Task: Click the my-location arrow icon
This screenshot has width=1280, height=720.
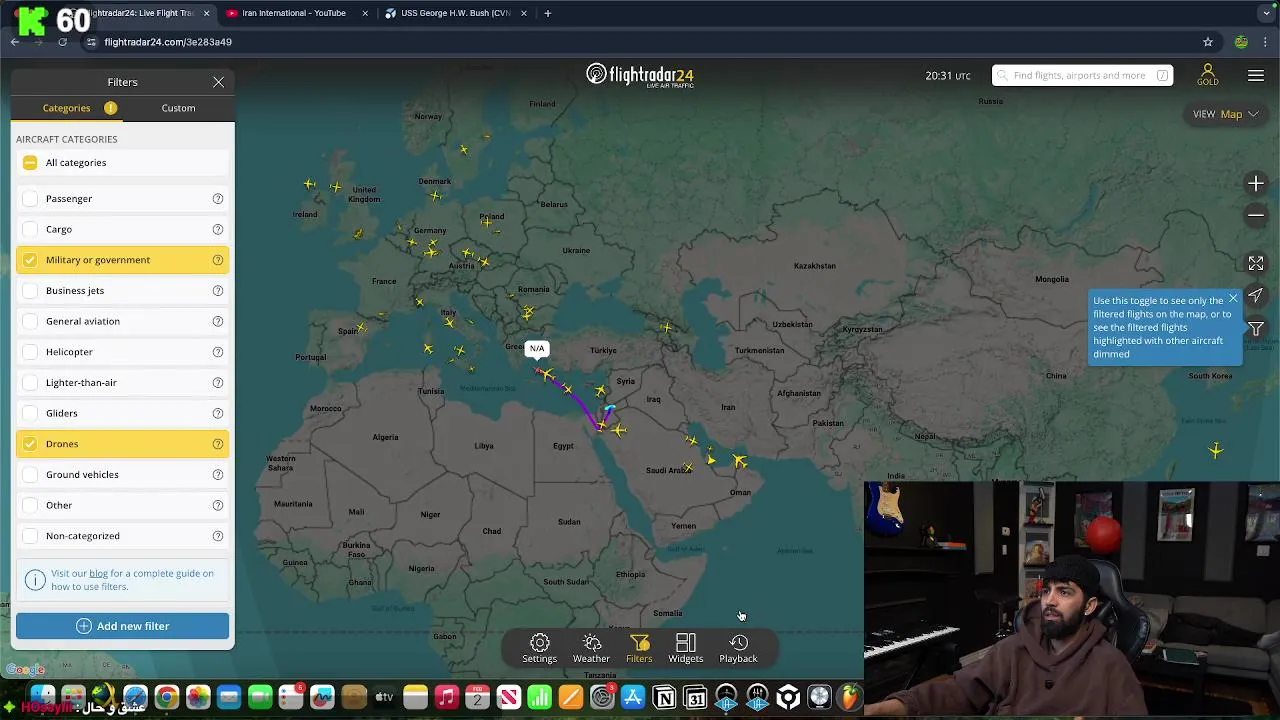Action: [1256, 296]
